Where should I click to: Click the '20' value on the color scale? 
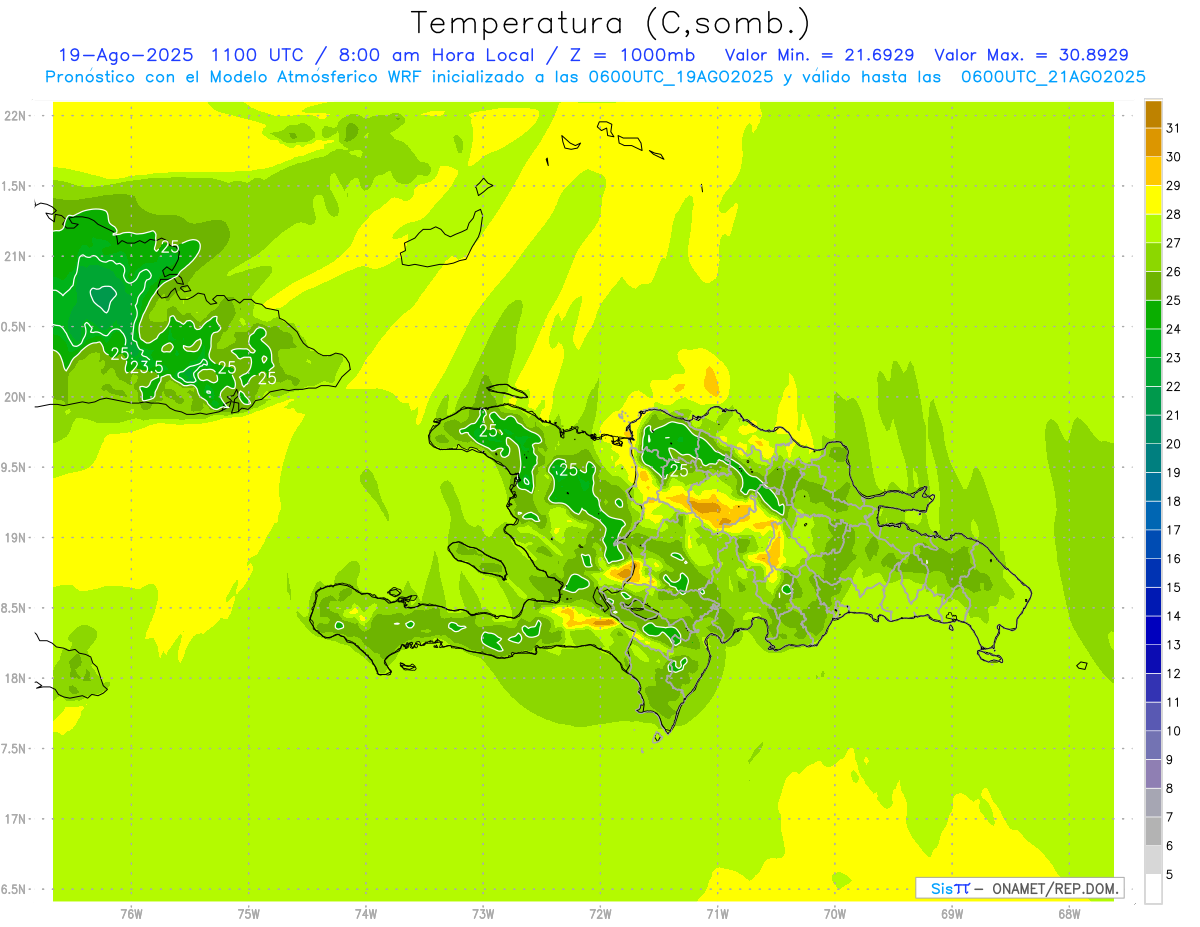[x=1174, y=444]
